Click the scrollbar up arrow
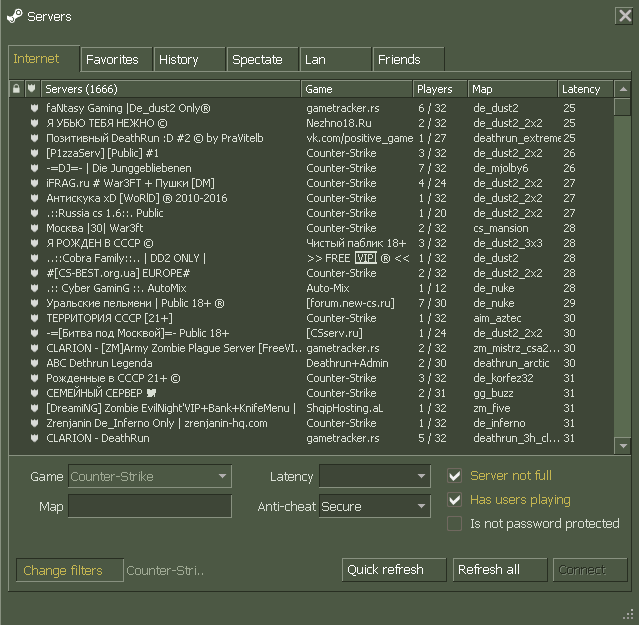Image resolution: width=639 pixels, height=625 pixels. (623, 89)
